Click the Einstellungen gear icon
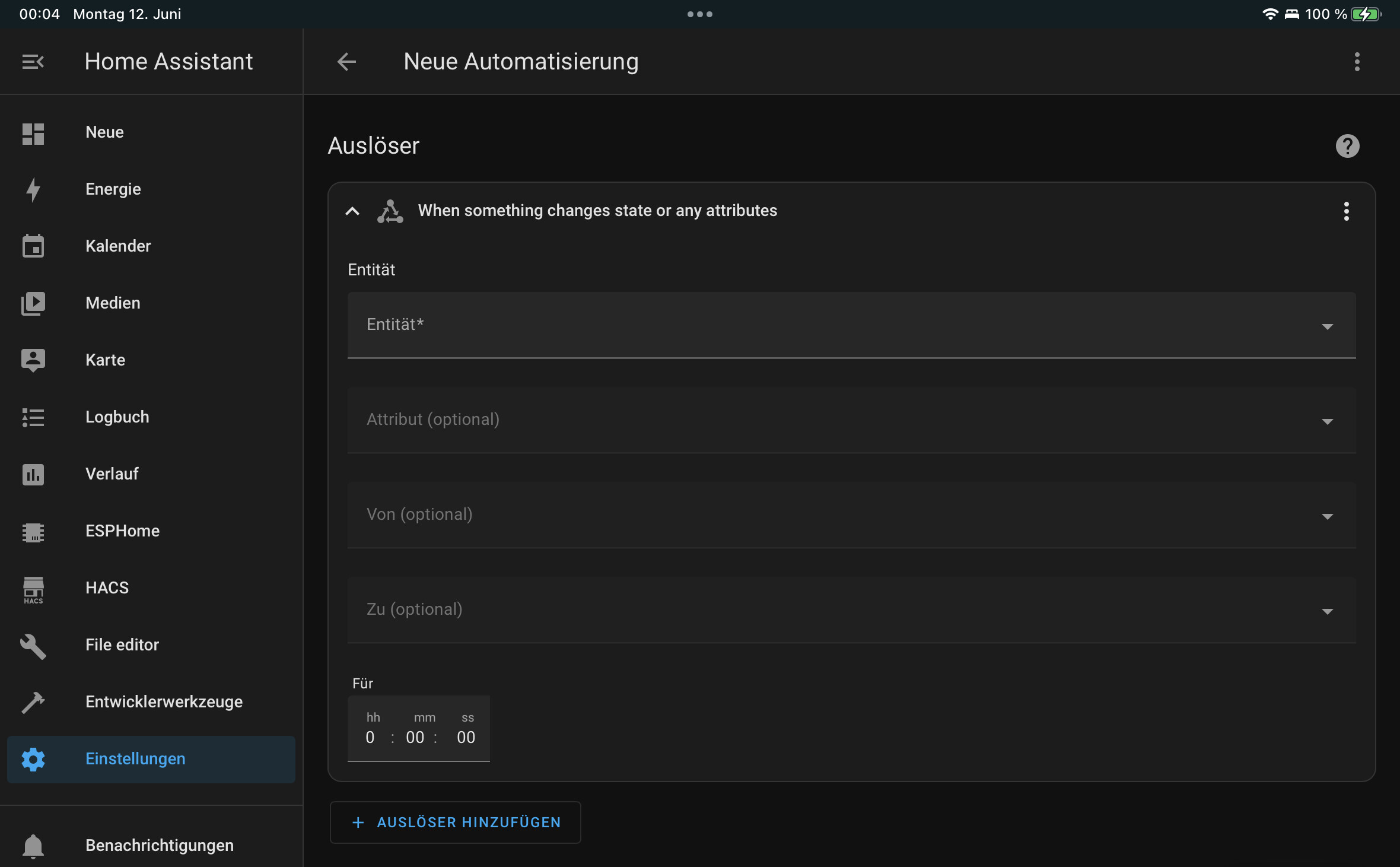Screen dimensions: 1400x867 (33, 760)
